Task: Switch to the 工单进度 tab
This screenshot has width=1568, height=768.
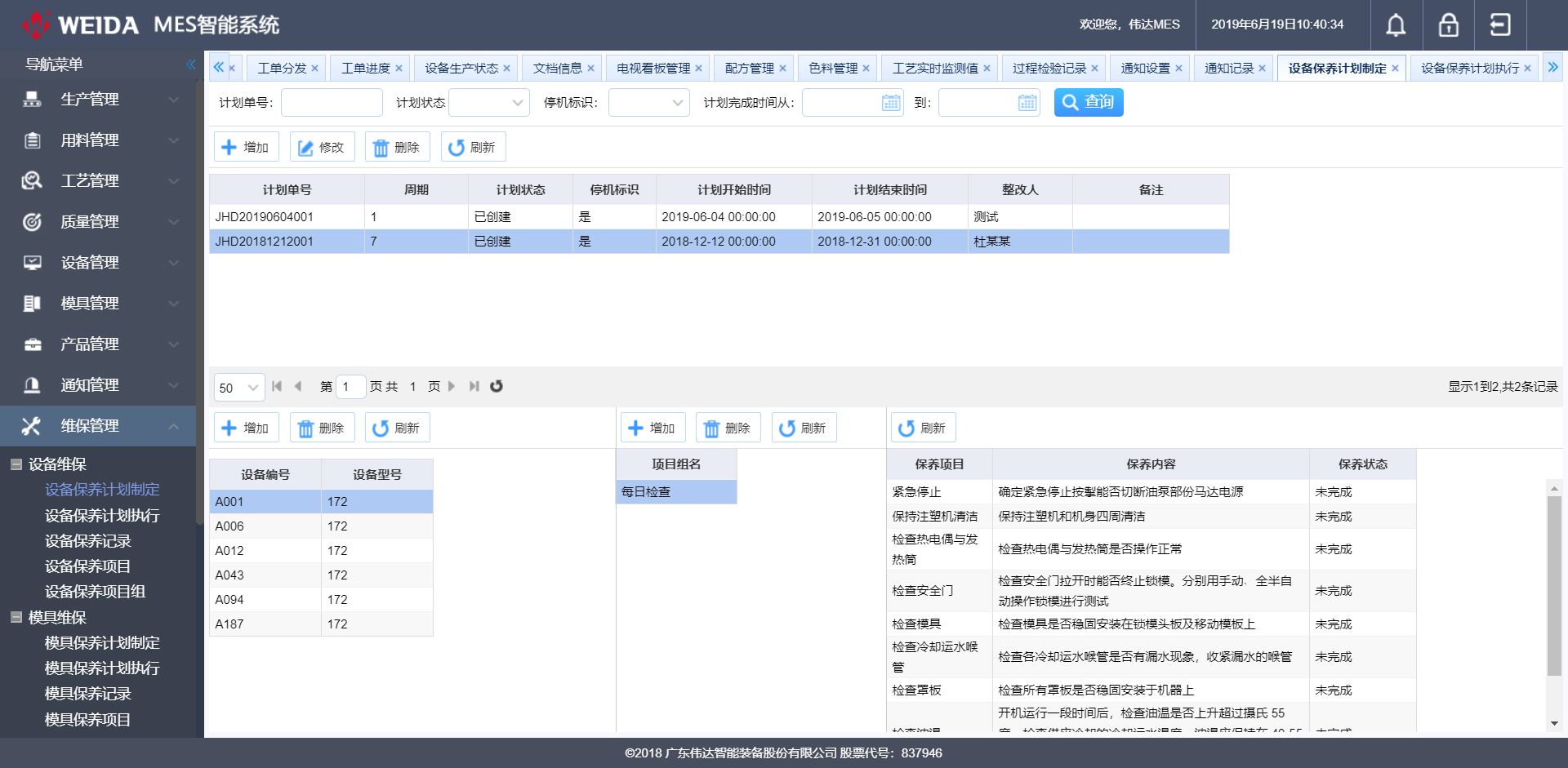Action: click(x=365, y=69)
